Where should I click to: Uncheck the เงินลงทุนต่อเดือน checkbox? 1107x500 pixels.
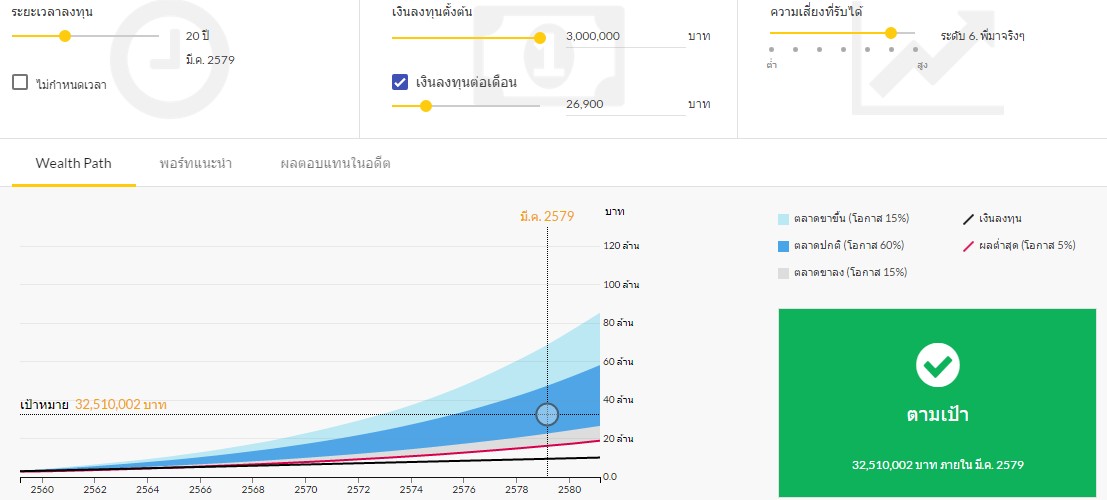pos(400,82)
